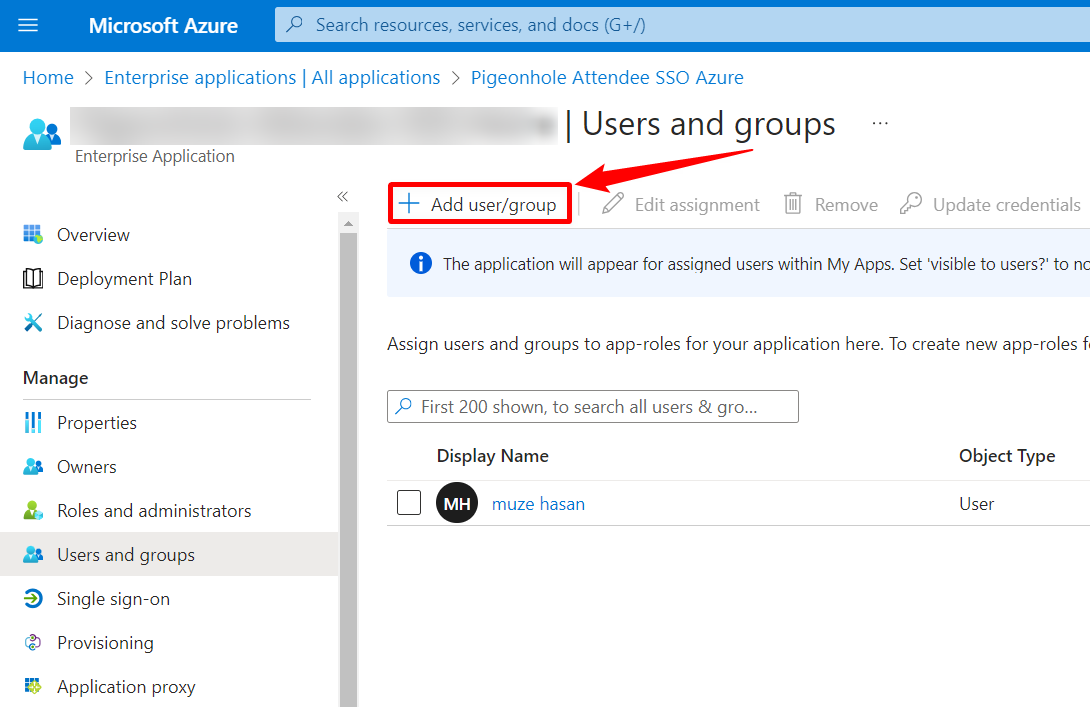The height and width of the screenshot is (707, 1090).
Task: Go to Home breadcrumb link
Action: tap(48, 77)
